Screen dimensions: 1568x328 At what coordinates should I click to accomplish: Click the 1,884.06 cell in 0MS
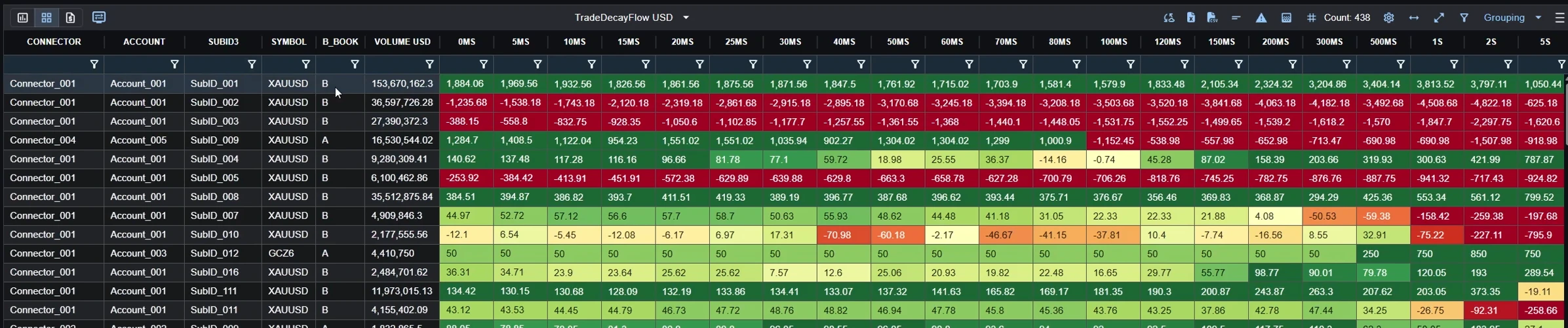(466, 84)
